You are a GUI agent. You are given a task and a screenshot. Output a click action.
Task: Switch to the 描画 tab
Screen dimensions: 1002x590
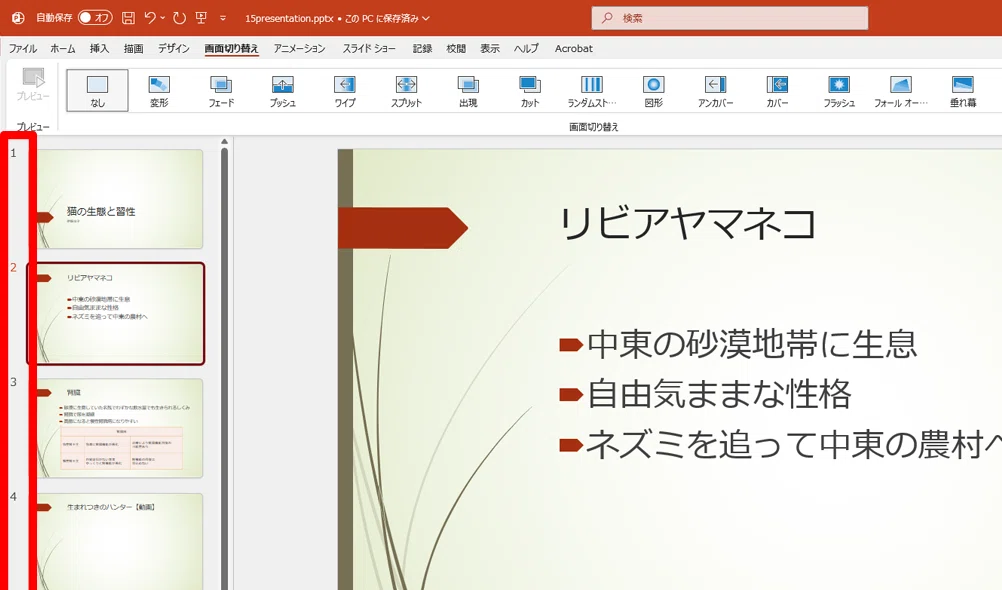coord(134,49)
